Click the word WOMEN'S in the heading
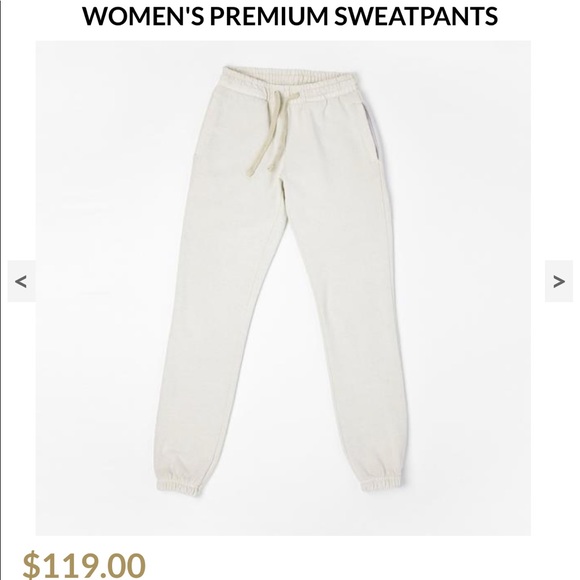580x580 pixels. (143, 16)
